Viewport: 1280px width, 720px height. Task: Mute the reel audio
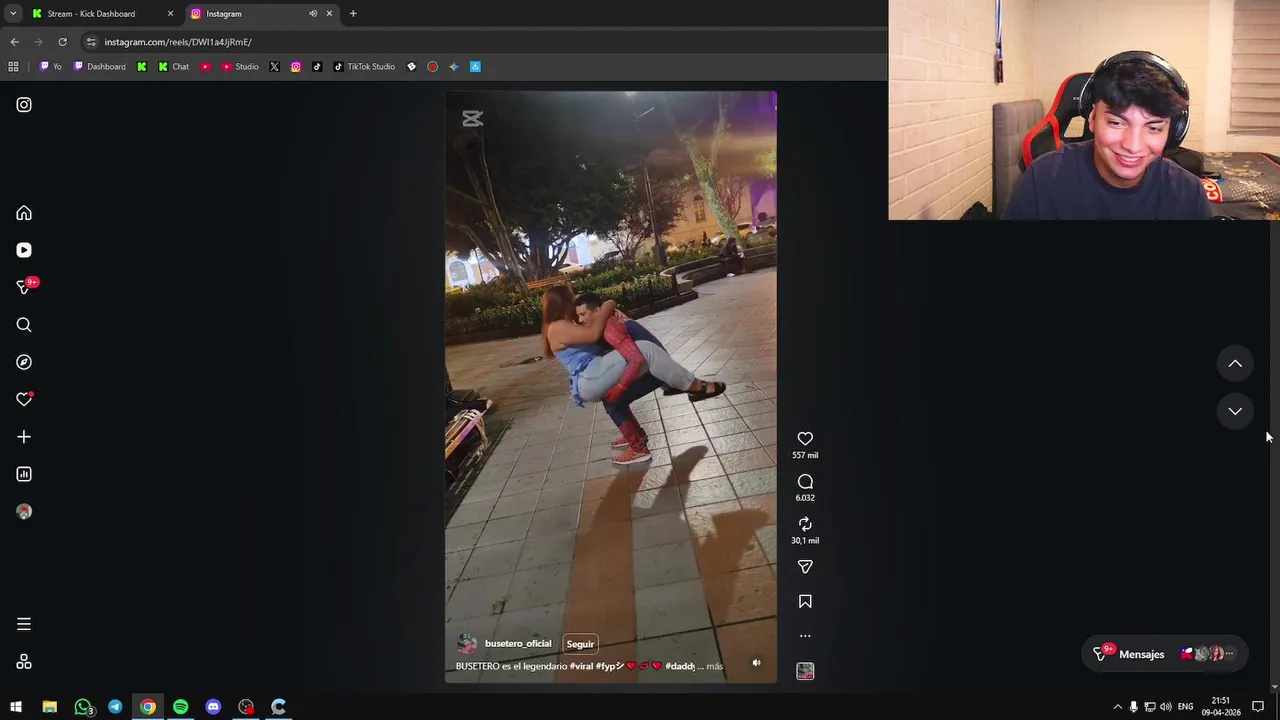(756, 662)
